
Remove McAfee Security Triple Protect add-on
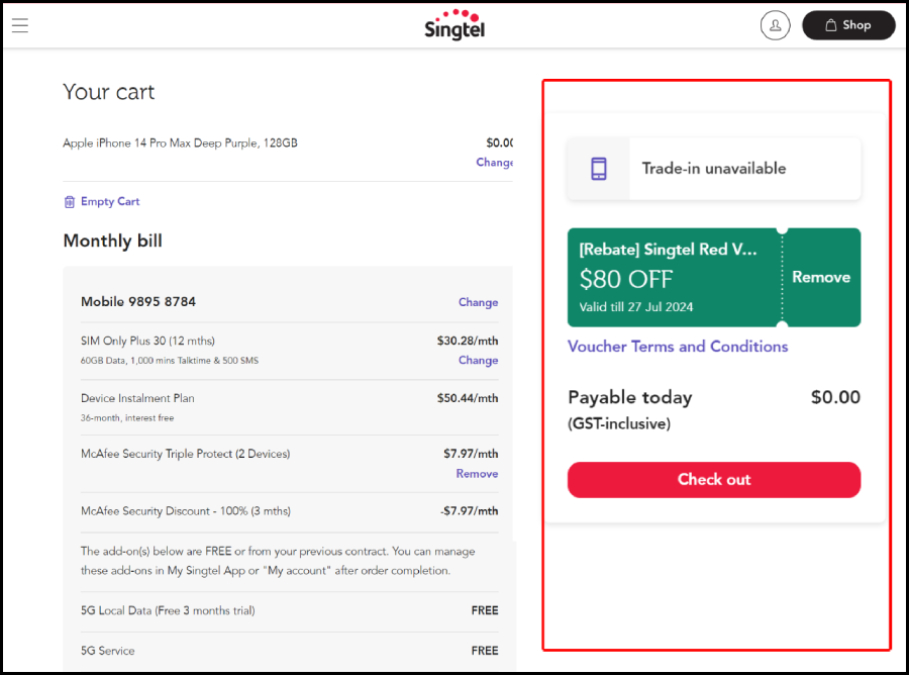[477, 474]
